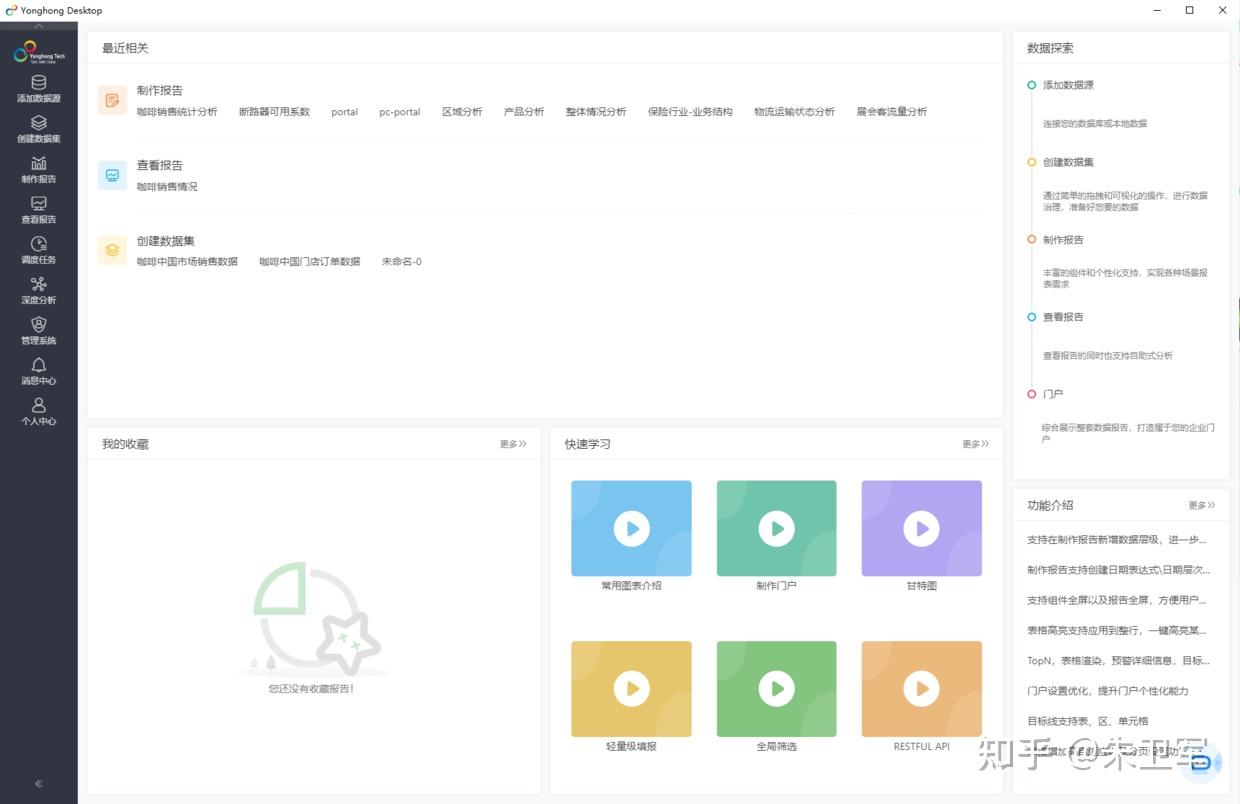
Task: Collapse the left sidebar with the double chevron
Action: (x=39, y=784)
